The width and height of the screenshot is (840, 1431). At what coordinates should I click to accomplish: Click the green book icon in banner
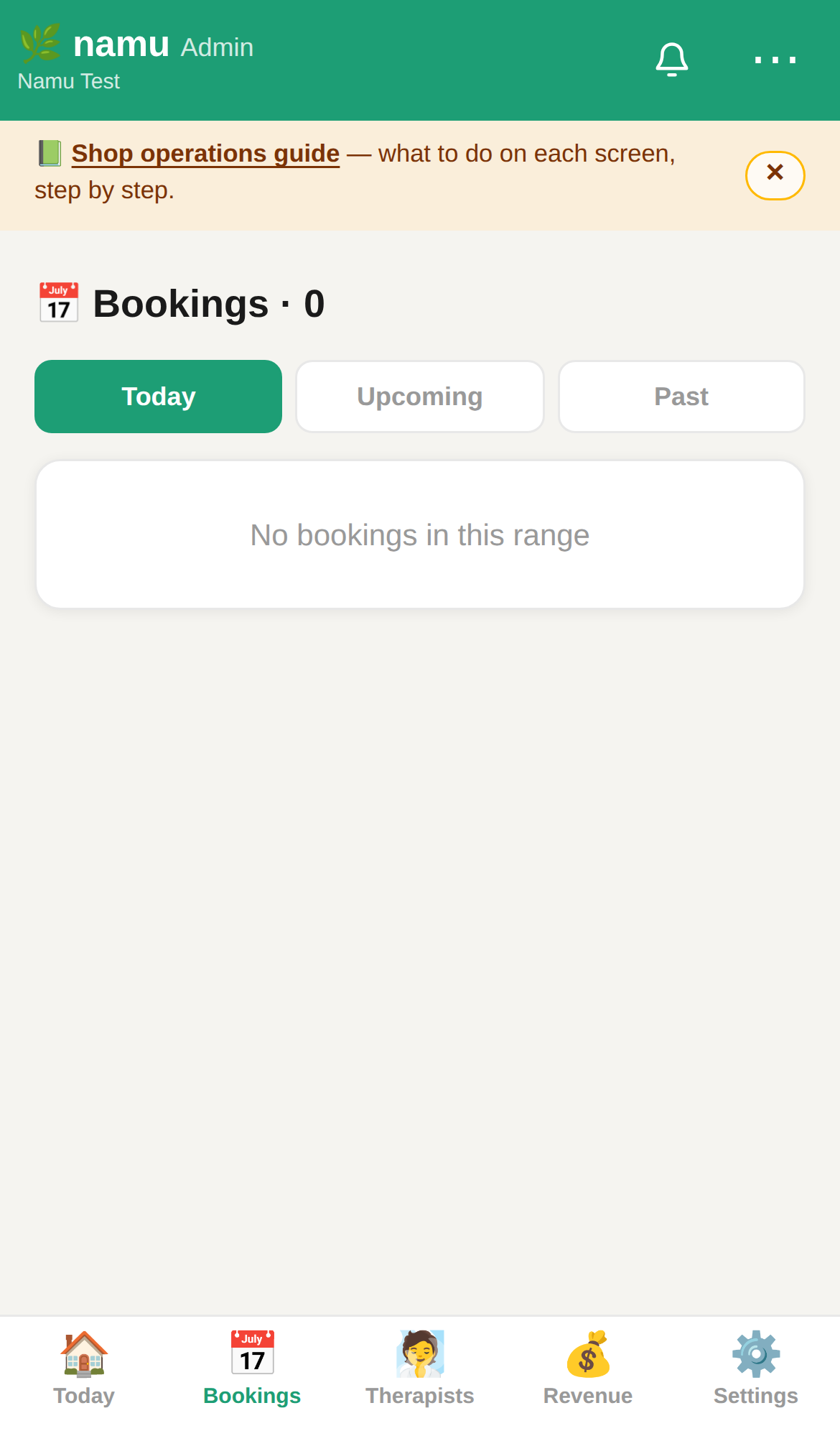coord(50,153)
